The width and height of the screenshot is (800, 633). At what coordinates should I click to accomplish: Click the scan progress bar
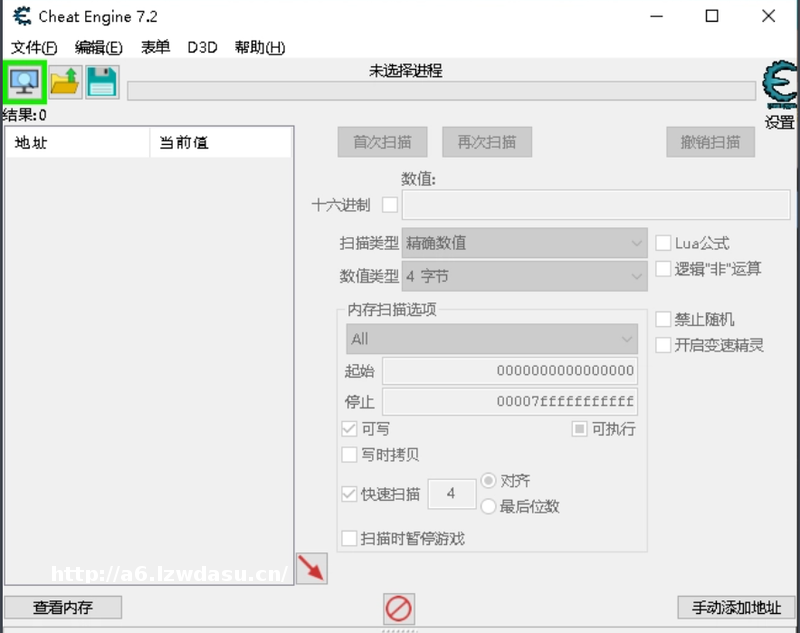pos(440,91)
